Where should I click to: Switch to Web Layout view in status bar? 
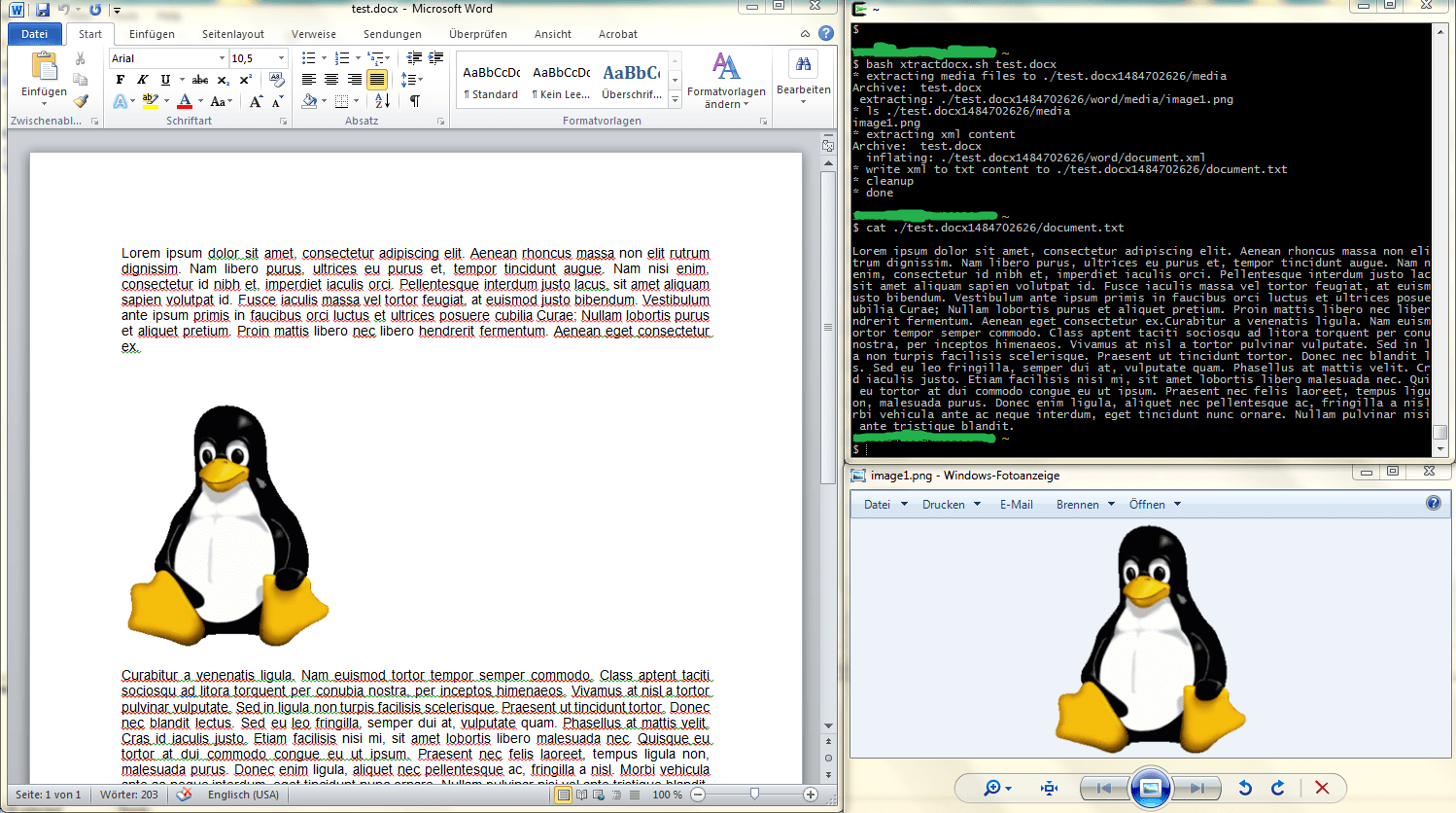pyautogui.click(x=599, y=795)
